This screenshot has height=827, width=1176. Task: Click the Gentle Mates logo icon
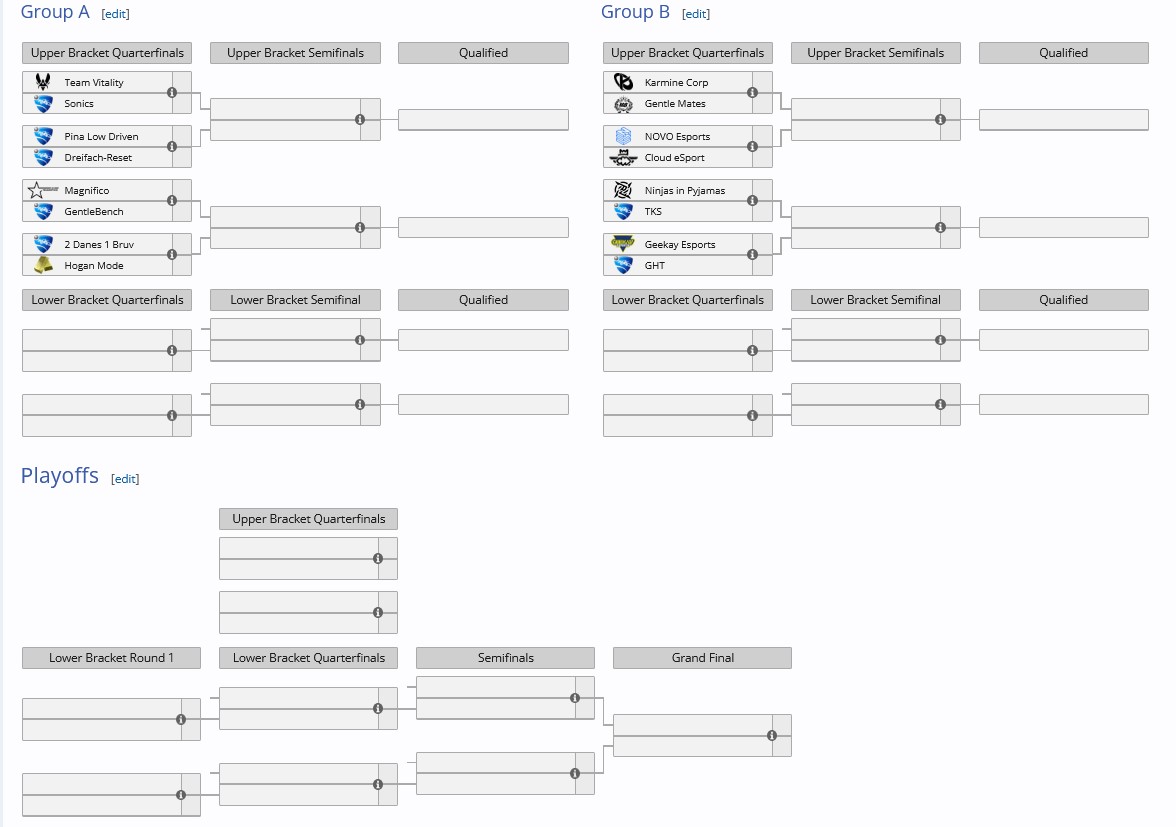(x=623, y=104)
